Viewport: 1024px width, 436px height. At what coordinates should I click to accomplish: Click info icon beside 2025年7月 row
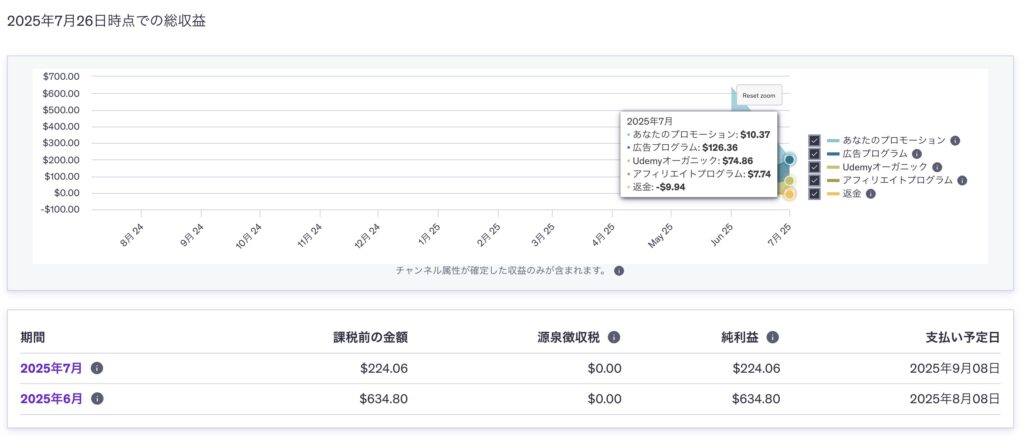click(97, 368)
